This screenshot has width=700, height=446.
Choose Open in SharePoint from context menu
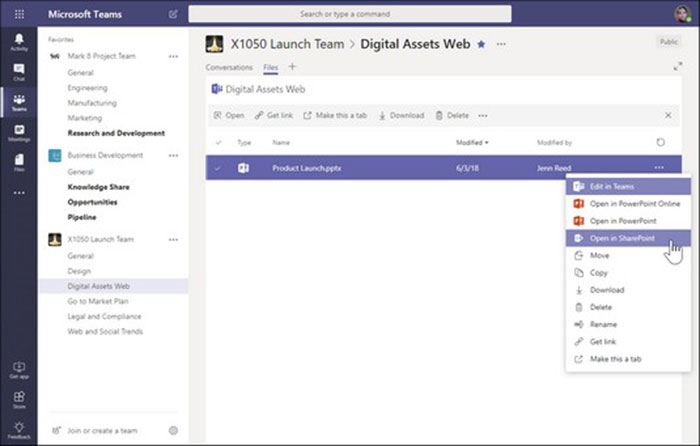point(621,238)
